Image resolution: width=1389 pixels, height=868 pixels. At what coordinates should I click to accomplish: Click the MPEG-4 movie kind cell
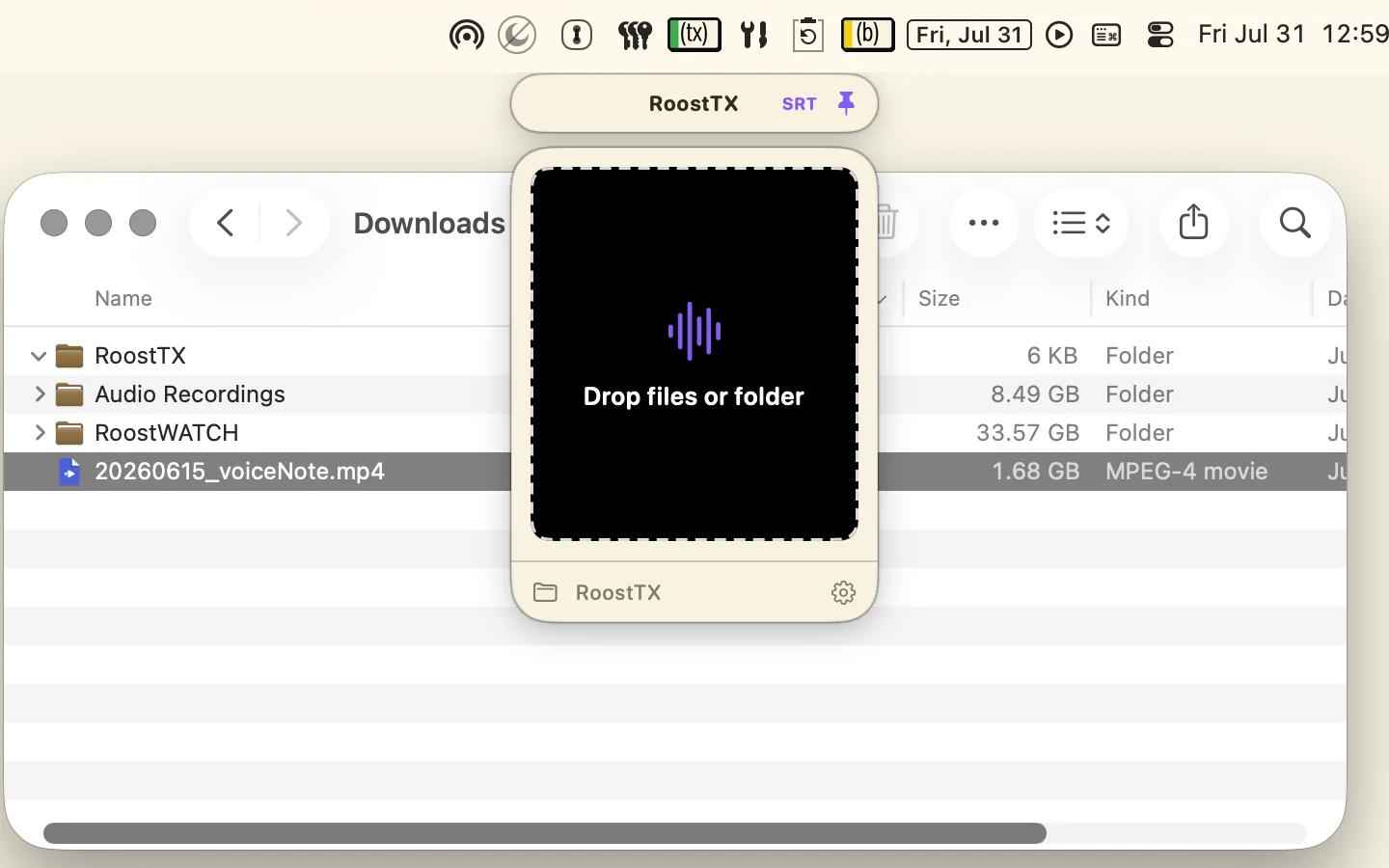[x=1186, y=472]
